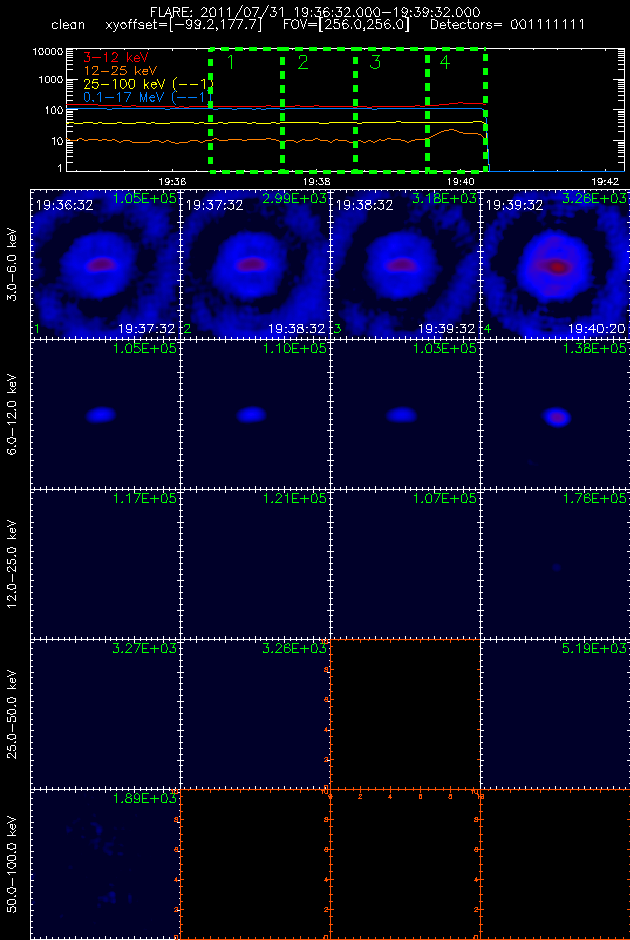Click the Detectors= 001111111 text
Screen dimensions: 630x940
point(507,26)
